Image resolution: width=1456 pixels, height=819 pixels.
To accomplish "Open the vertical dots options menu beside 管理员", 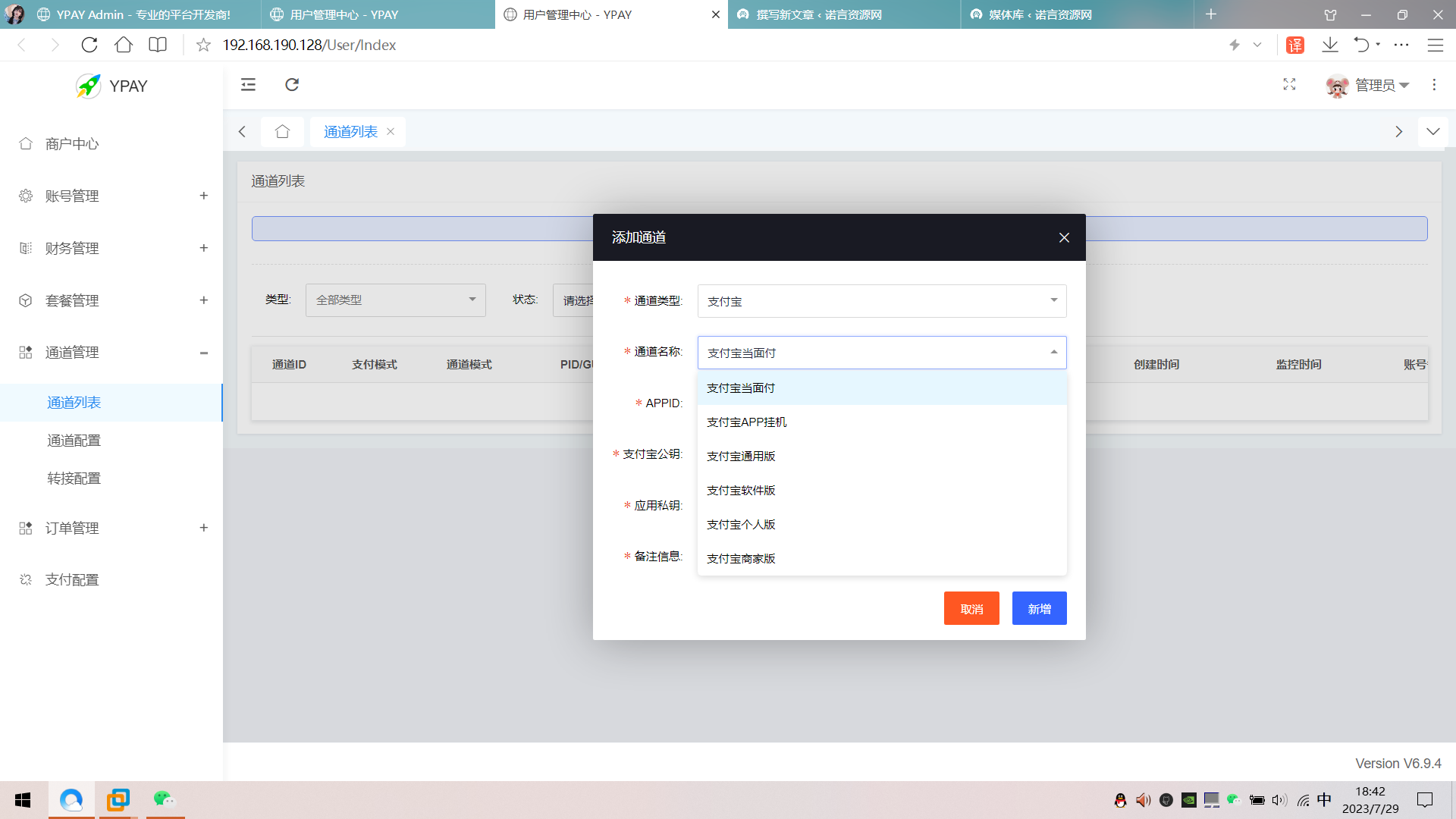I will point(1434,85).
